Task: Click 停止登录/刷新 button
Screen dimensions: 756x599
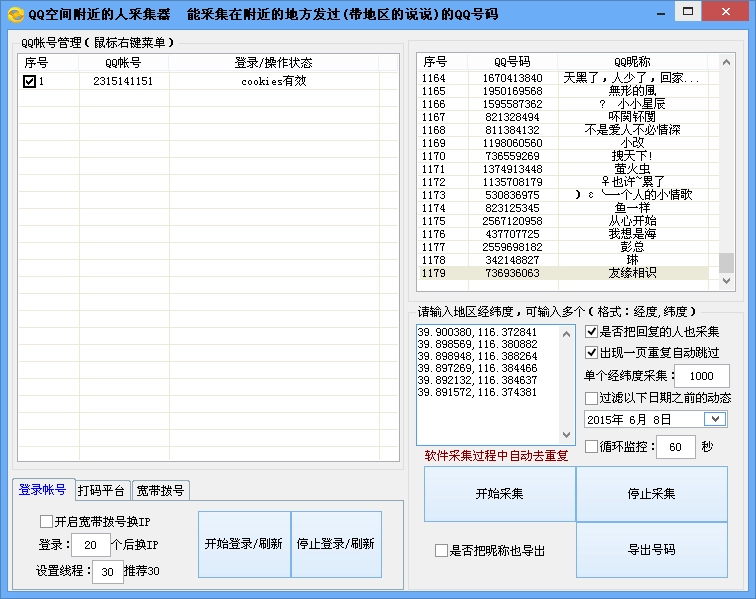Action: click(x=336, y=544)
